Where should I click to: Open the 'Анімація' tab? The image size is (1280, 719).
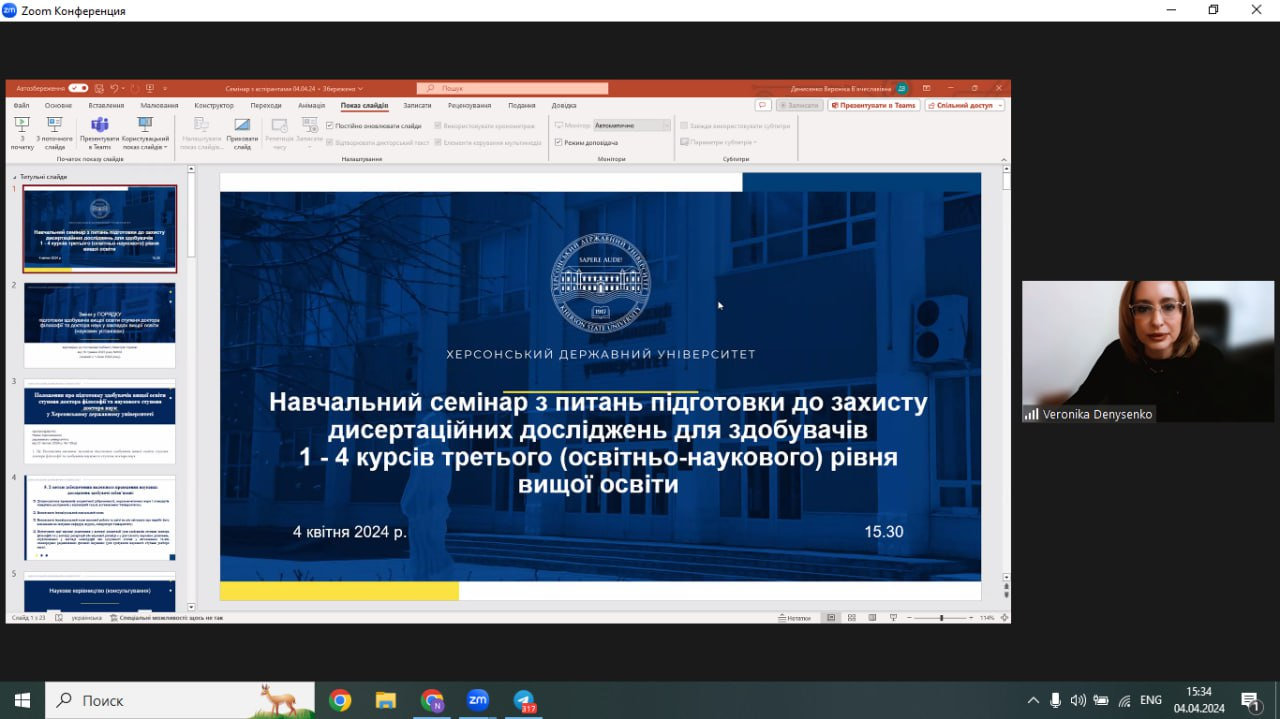311,105
